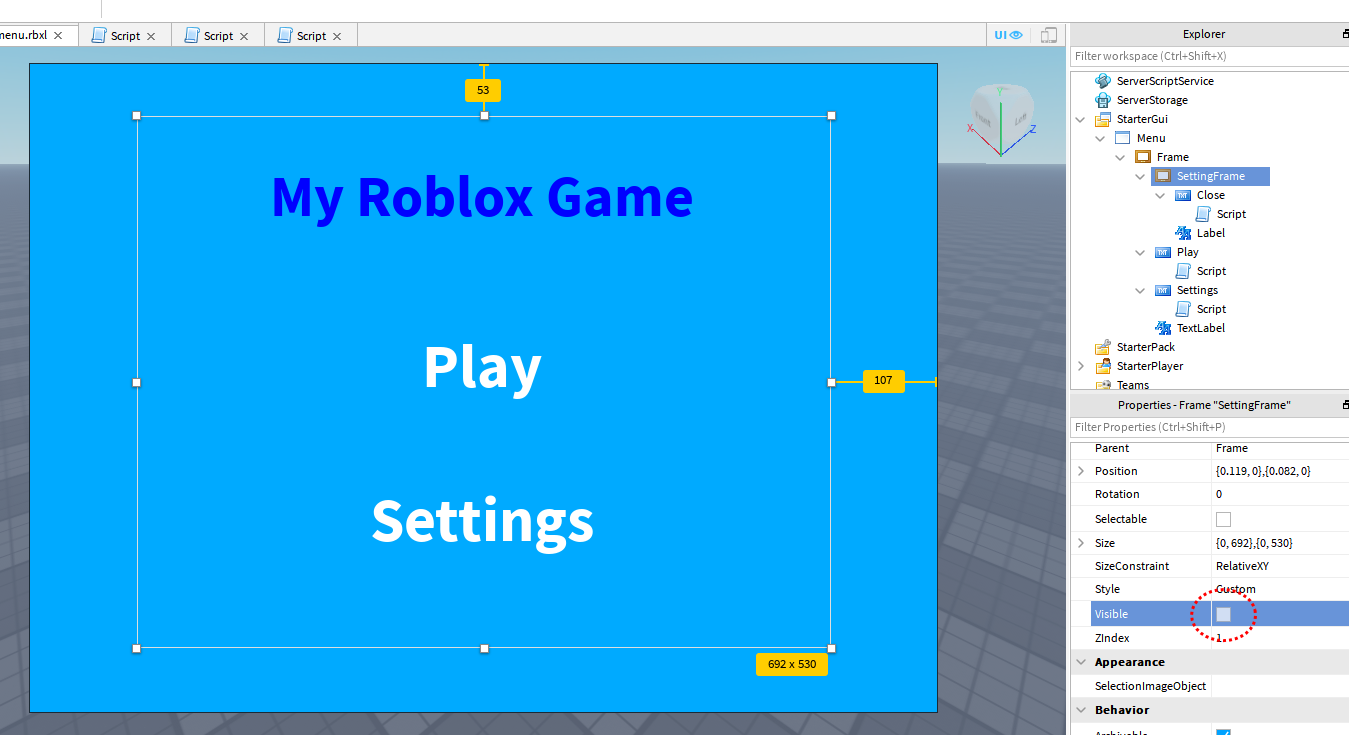Collapse the StarterGui tree node
The height and width of the screenshot is (735, 1349).
1080,119
